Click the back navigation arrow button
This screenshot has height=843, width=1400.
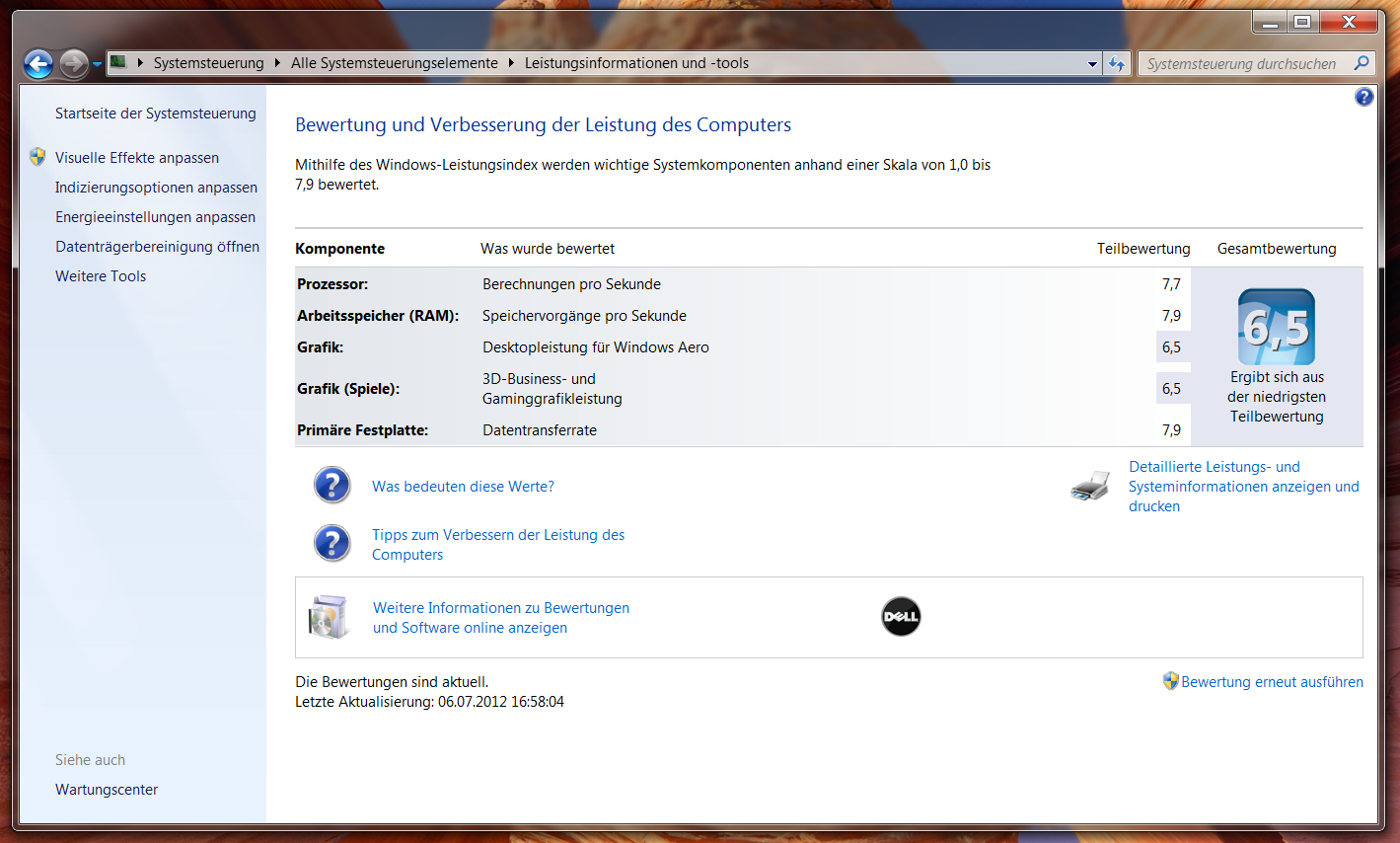click(x=38, y=64)
